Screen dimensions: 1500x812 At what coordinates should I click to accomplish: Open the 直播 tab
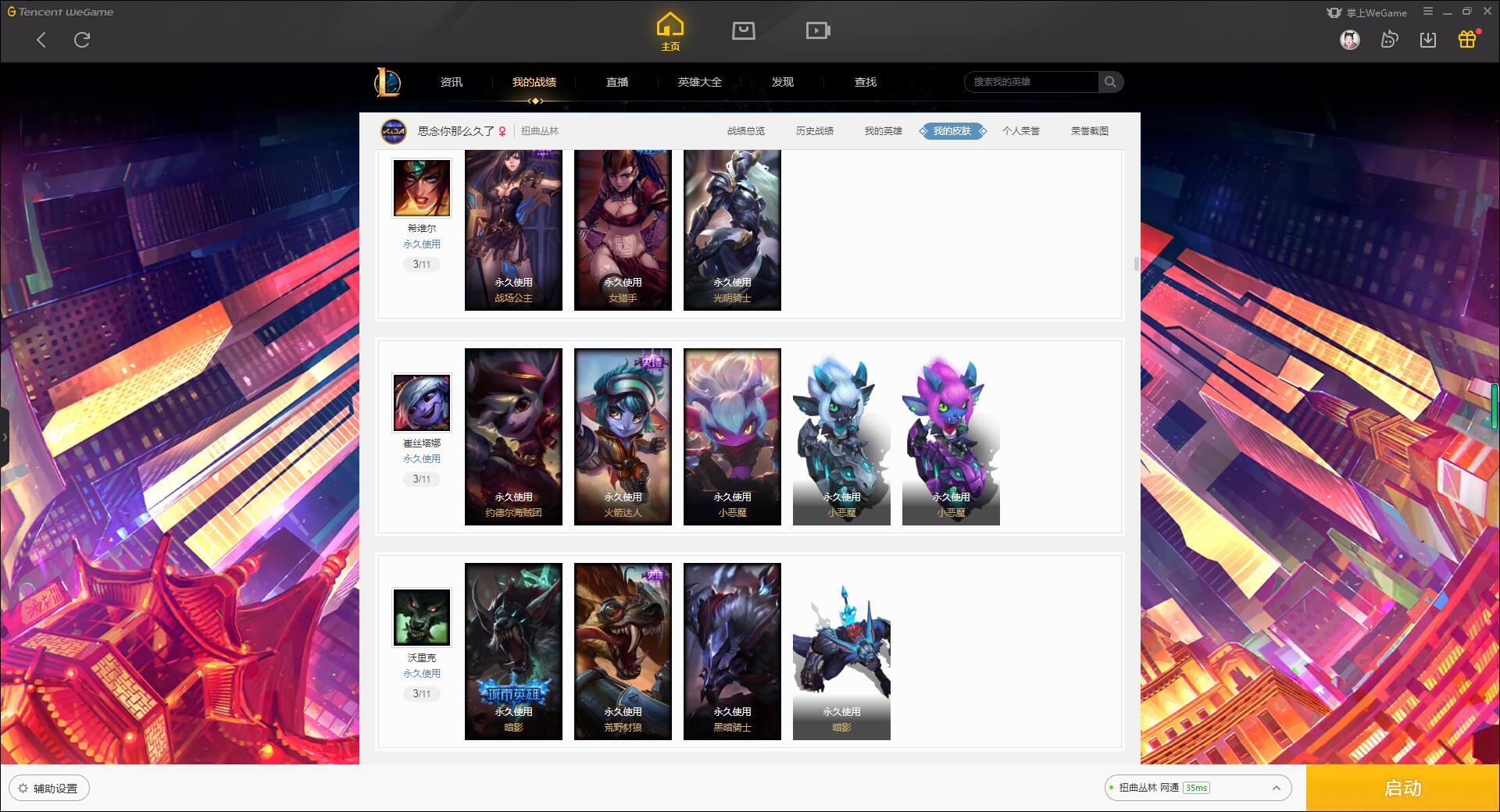click(x=617, y=82)
